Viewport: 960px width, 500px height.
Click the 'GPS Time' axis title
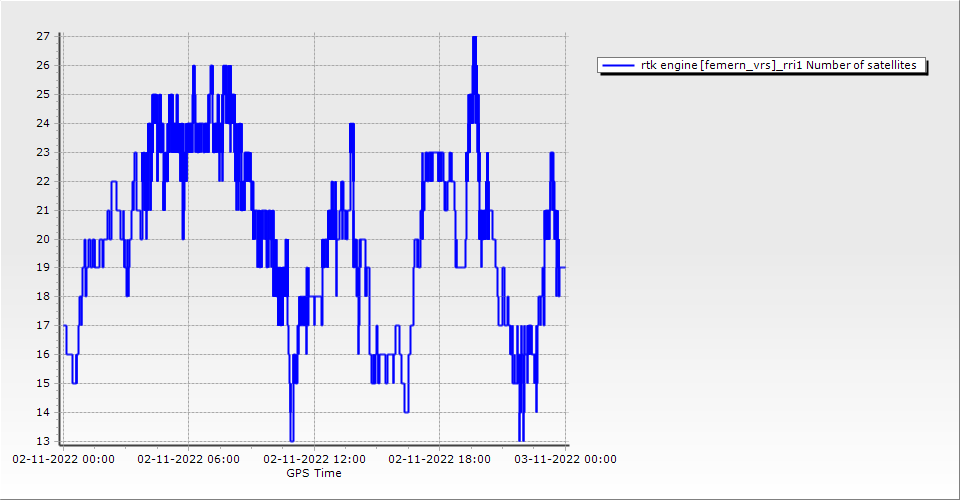click(313, 473)
